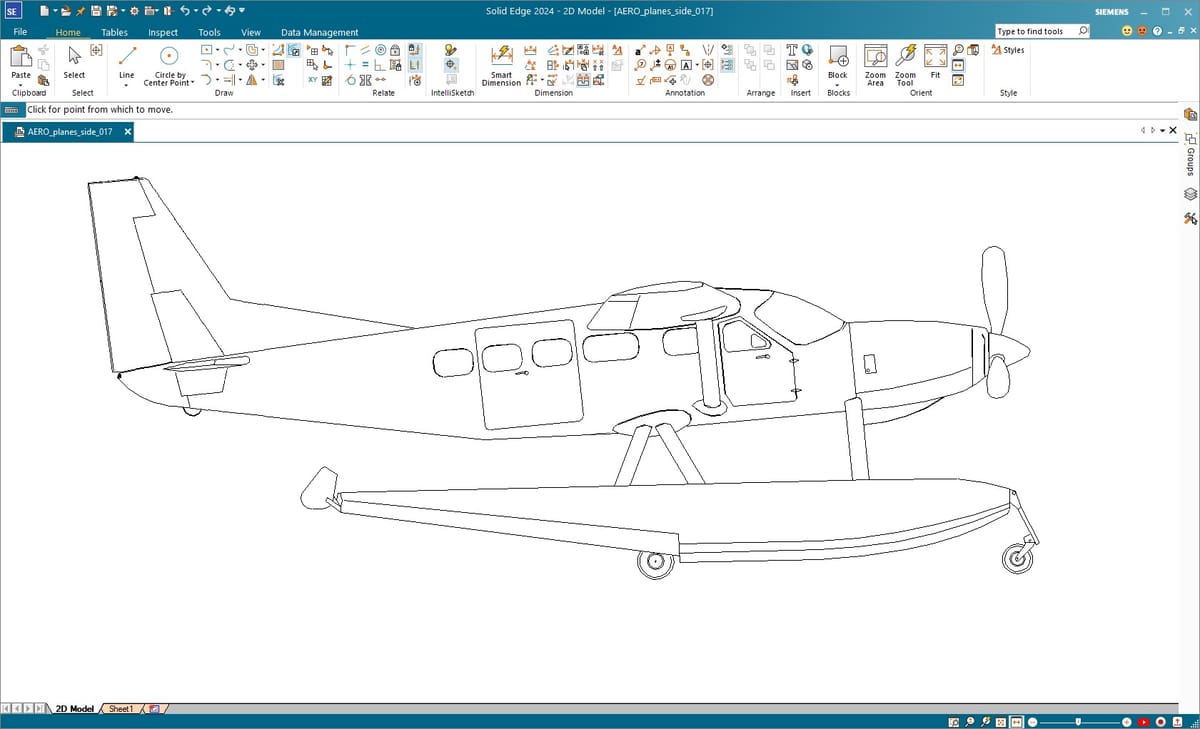Expand the Paste dropdown arrow

[21, 84]
